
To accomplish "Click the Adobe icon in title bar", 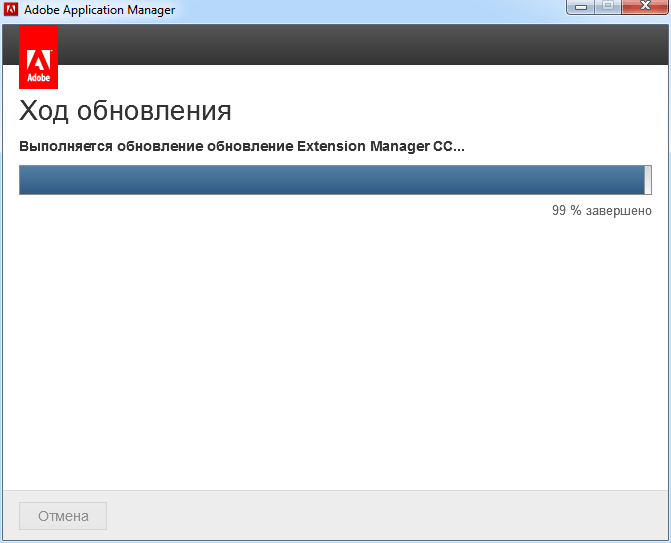I will coord(11,9).
